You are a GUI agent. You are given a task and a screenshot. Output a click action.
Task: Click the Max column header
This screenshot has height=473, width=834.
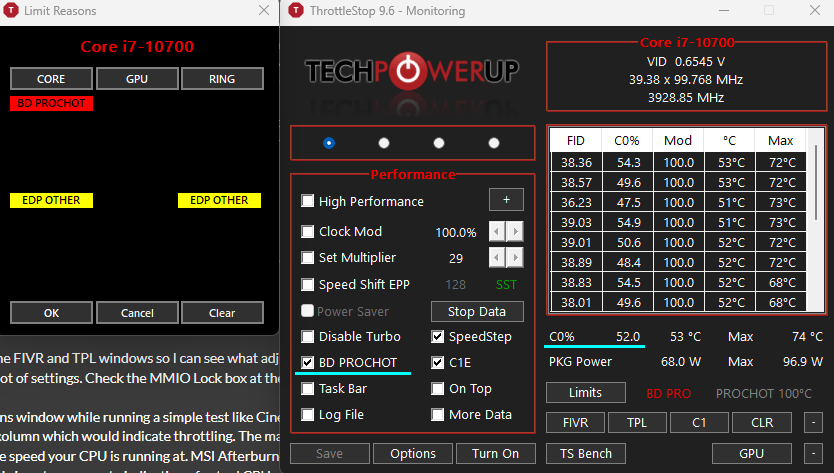(x=780, y=140)
